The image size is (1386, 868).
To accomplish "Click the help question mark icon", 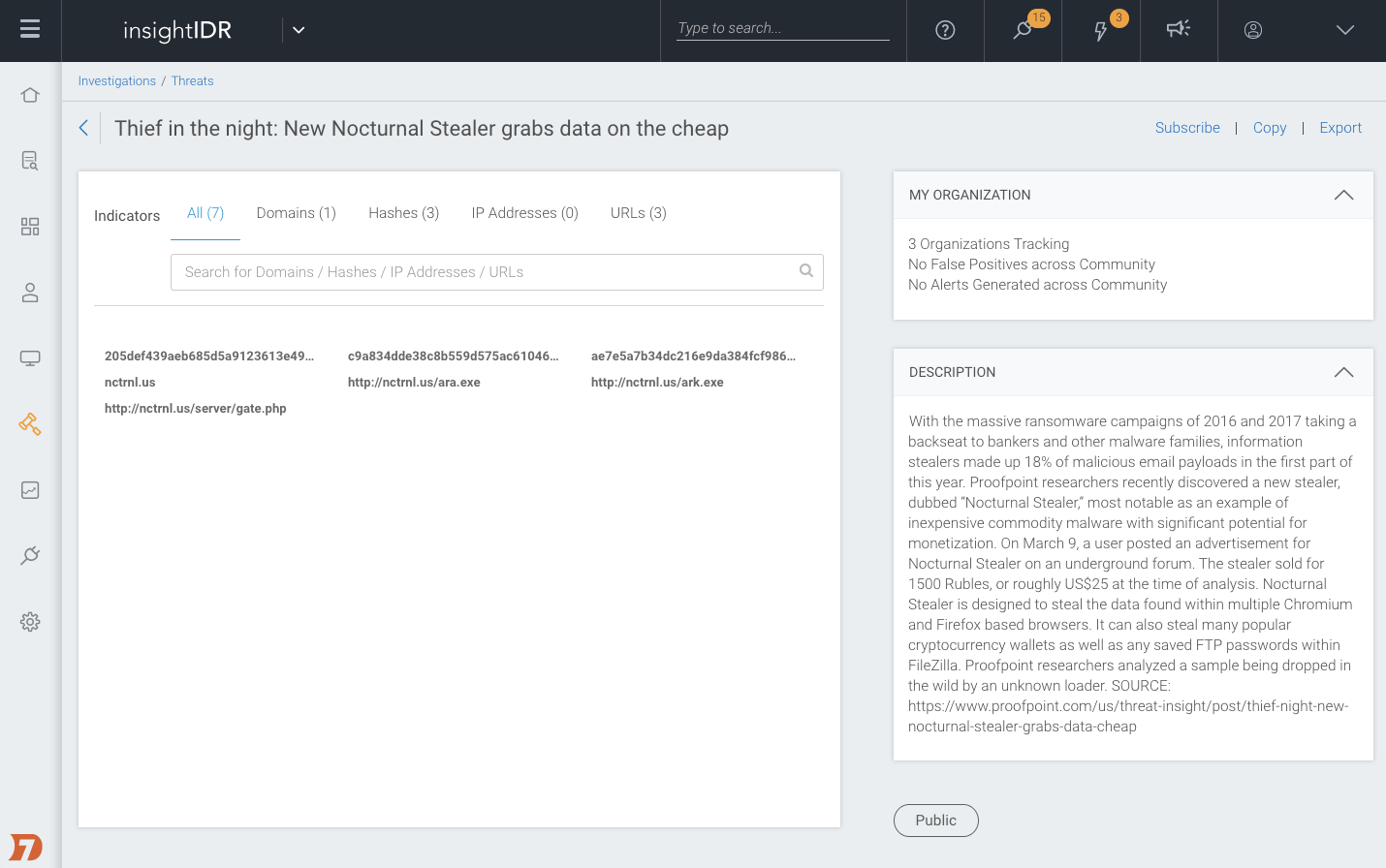I will click(945, 30).
